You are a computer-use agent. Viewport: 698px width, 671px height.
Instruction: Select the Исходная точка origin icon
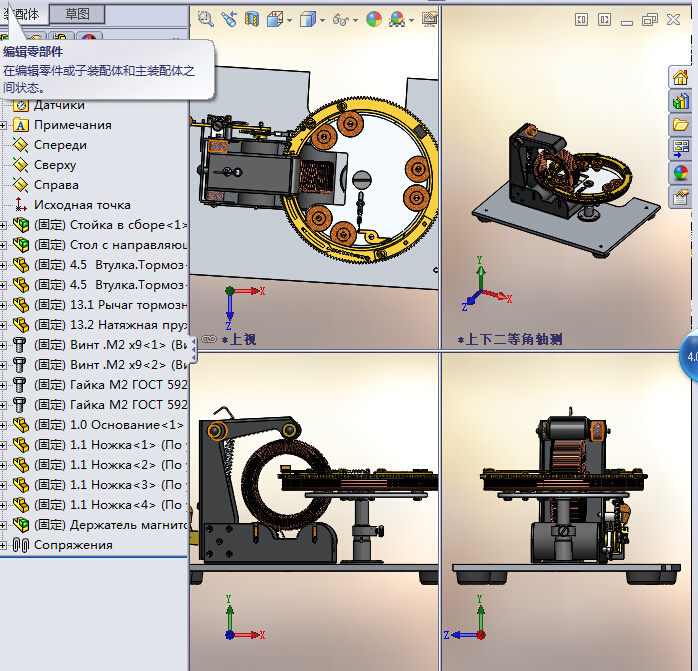[x=20, y=205]
